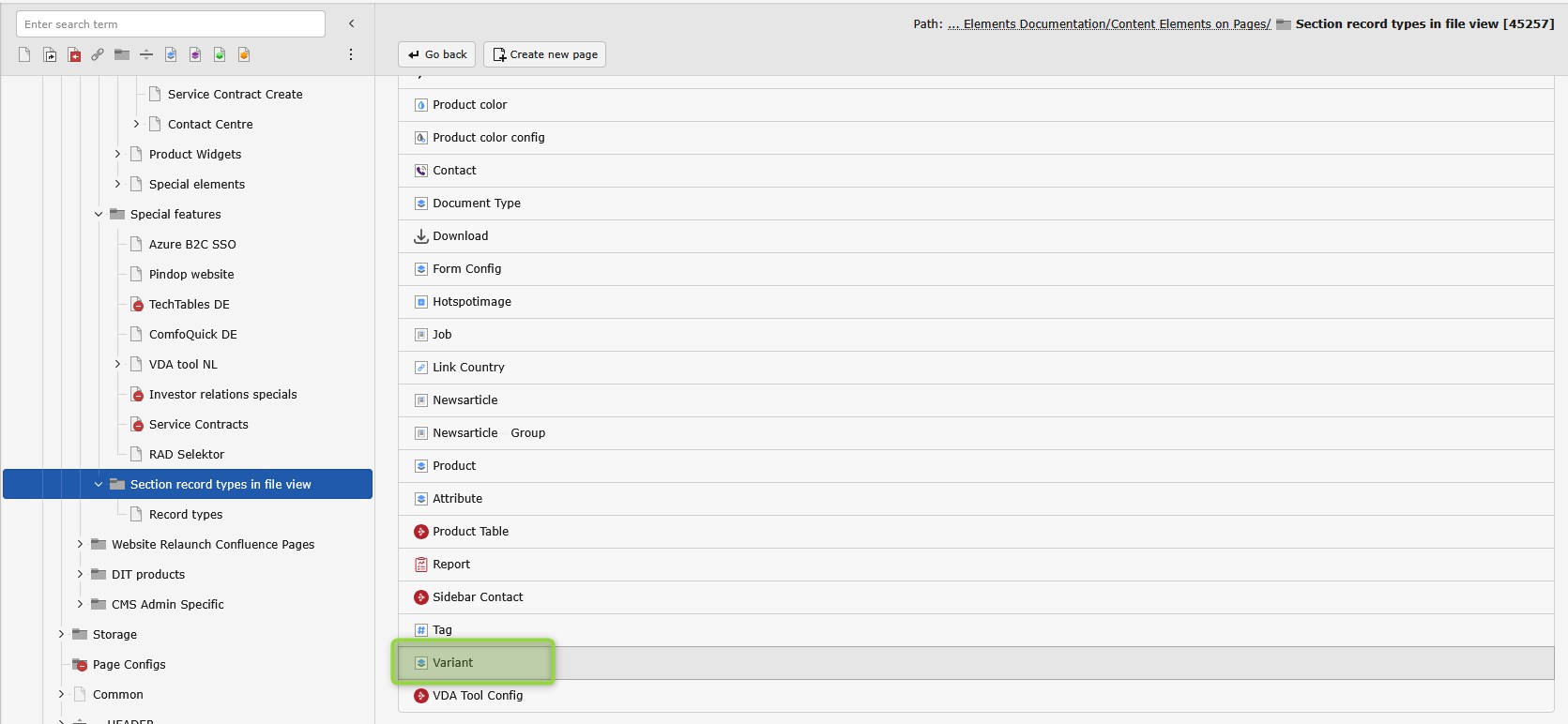Image resolution: width=1568 pixels, height=724 pixels.
Task: Open the three-dot page tree options menu
Action: tap(351, 55)
